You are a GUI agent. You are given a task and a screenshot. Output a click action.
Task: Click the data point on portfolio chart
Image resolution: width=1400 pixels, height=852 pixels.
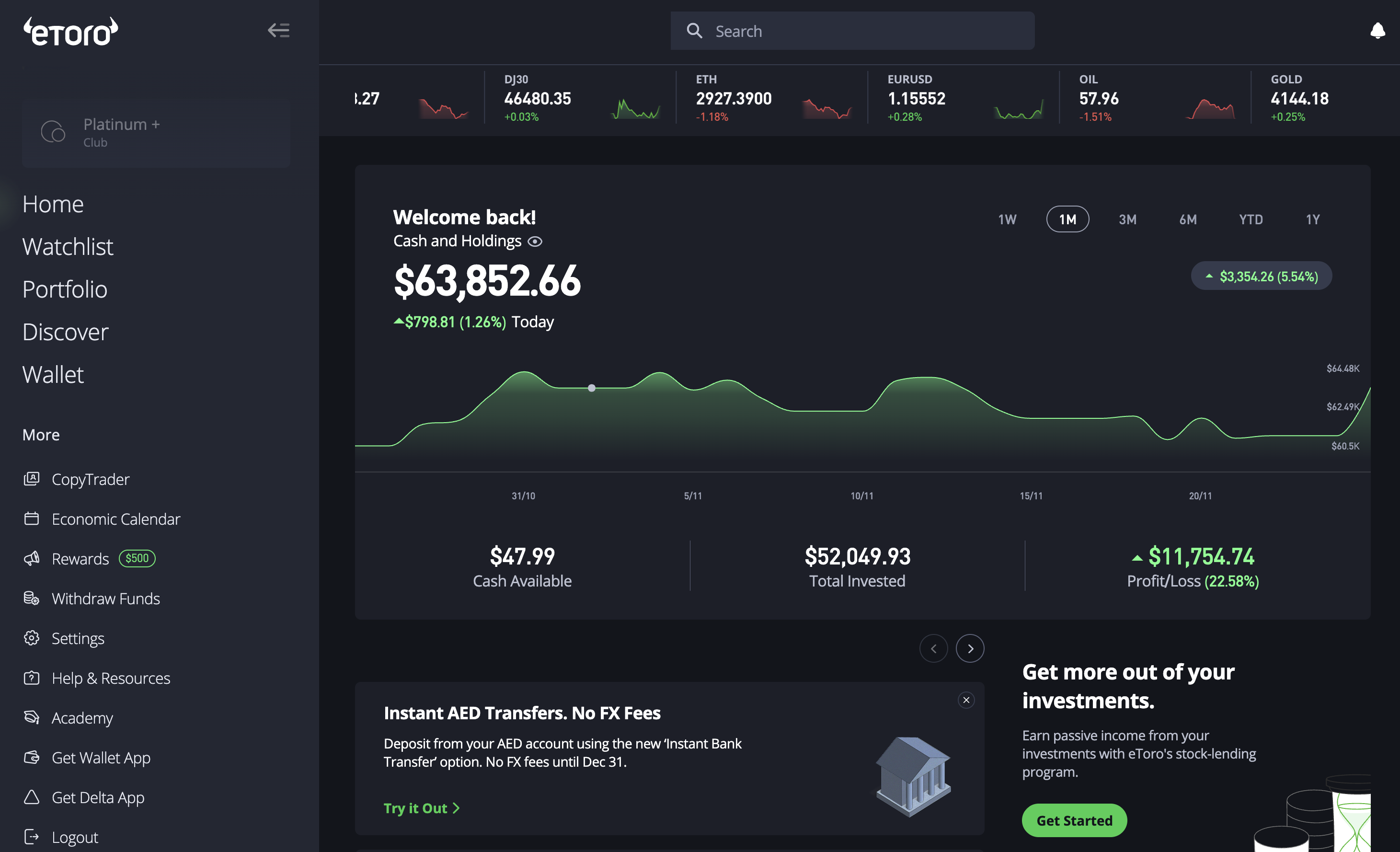click(591, 388)
